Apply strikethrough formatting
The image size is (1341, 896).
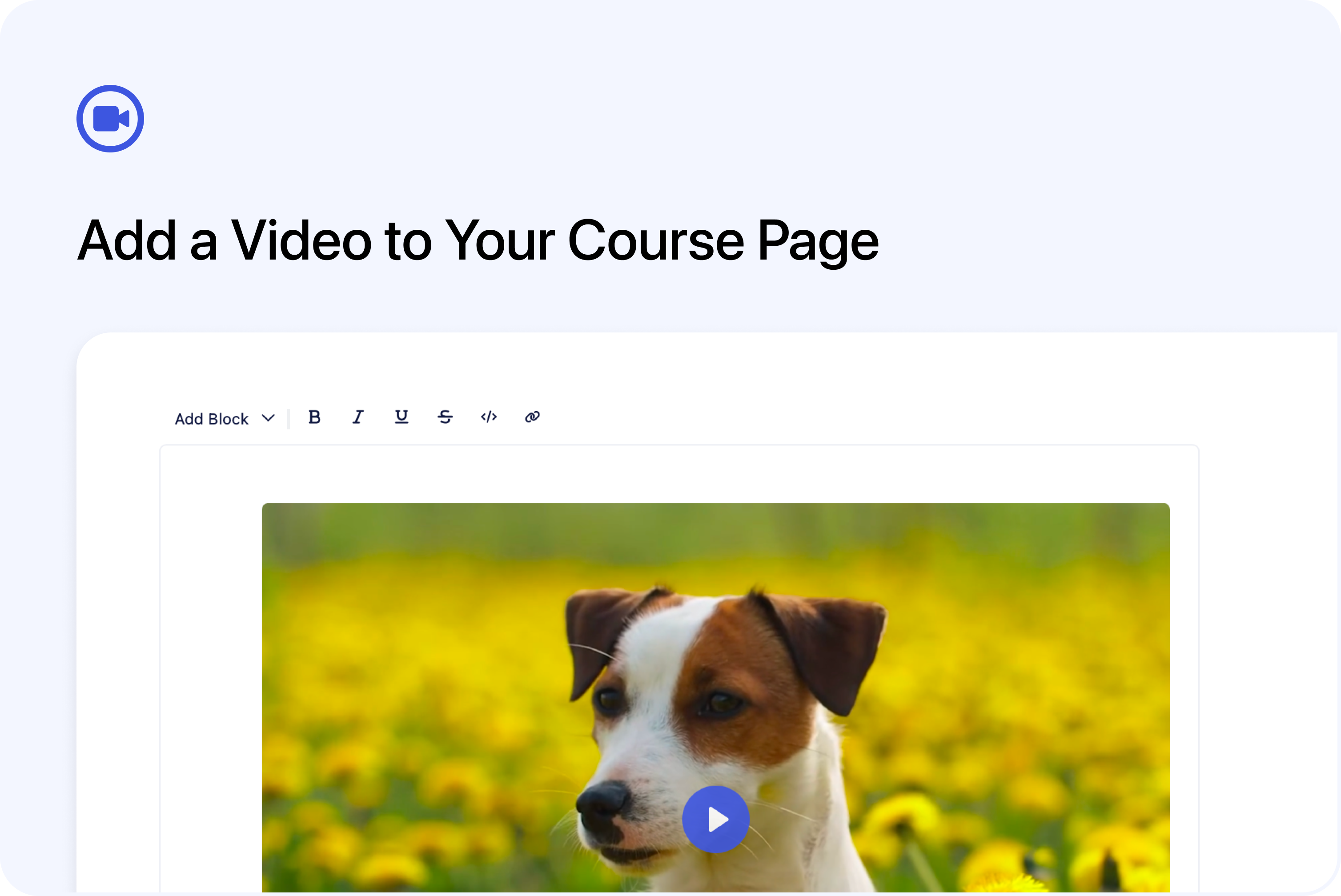(445, 417)
